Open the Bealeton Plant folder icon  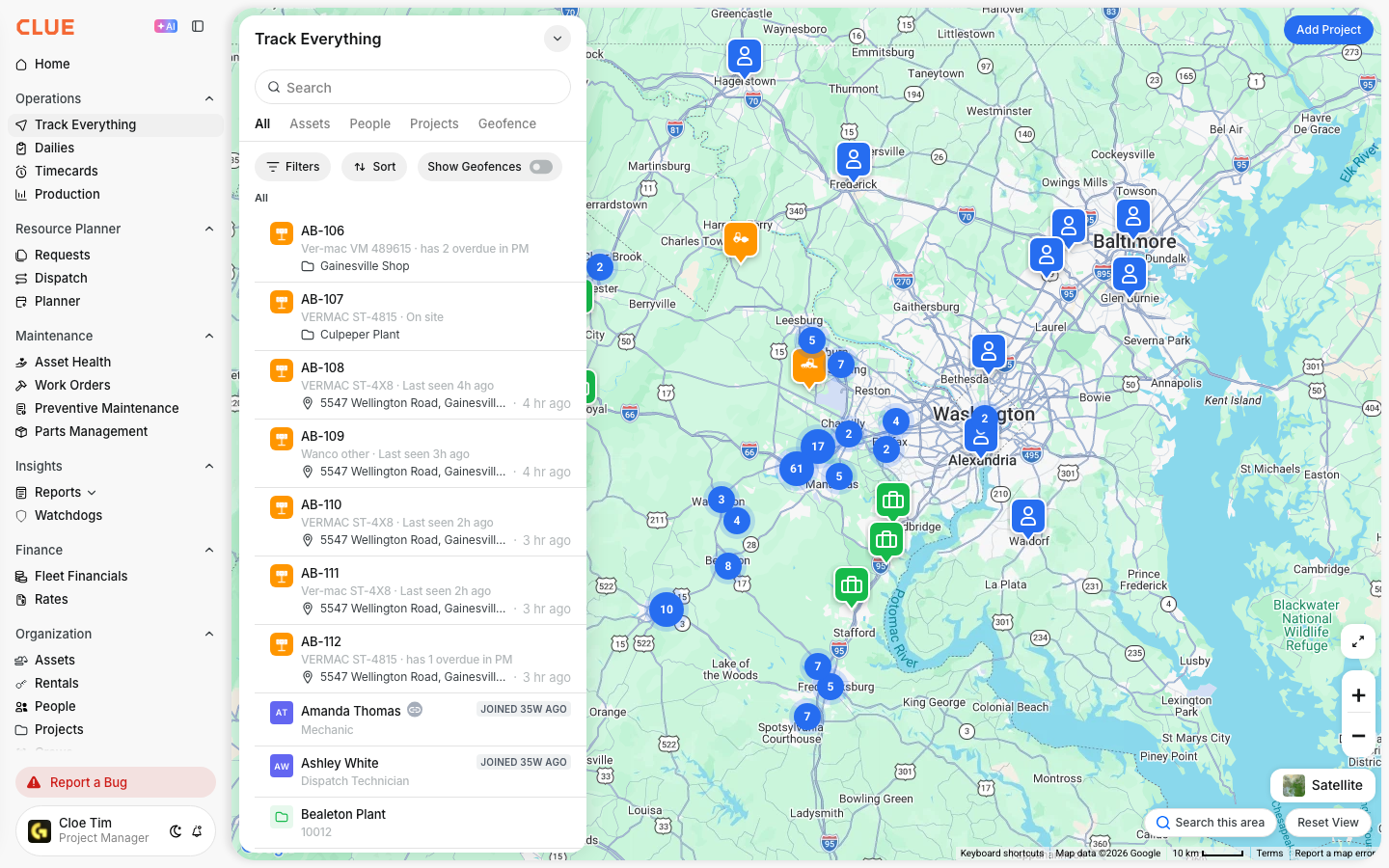282,817
